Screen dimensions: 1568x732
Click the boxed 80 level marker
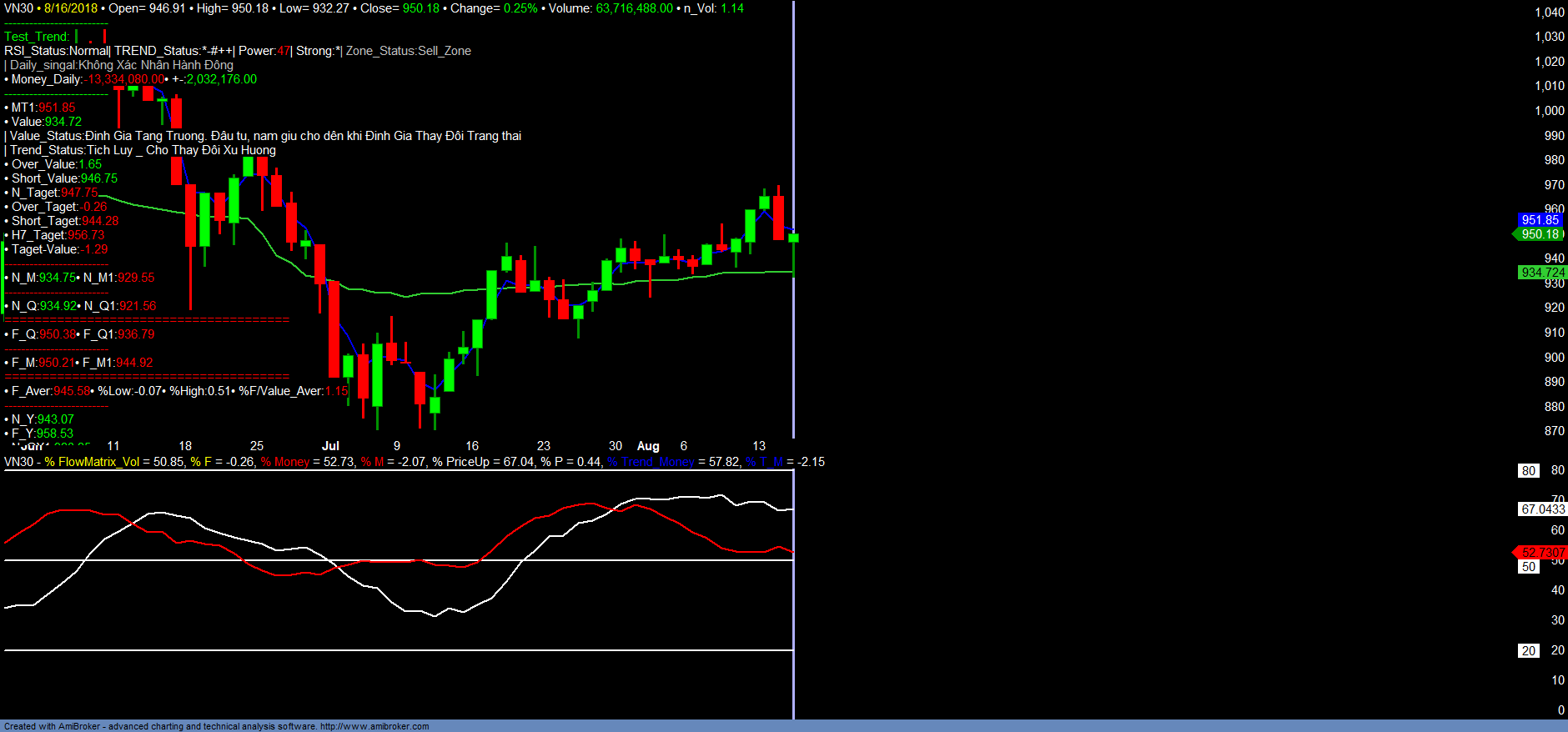(1528, 471)
